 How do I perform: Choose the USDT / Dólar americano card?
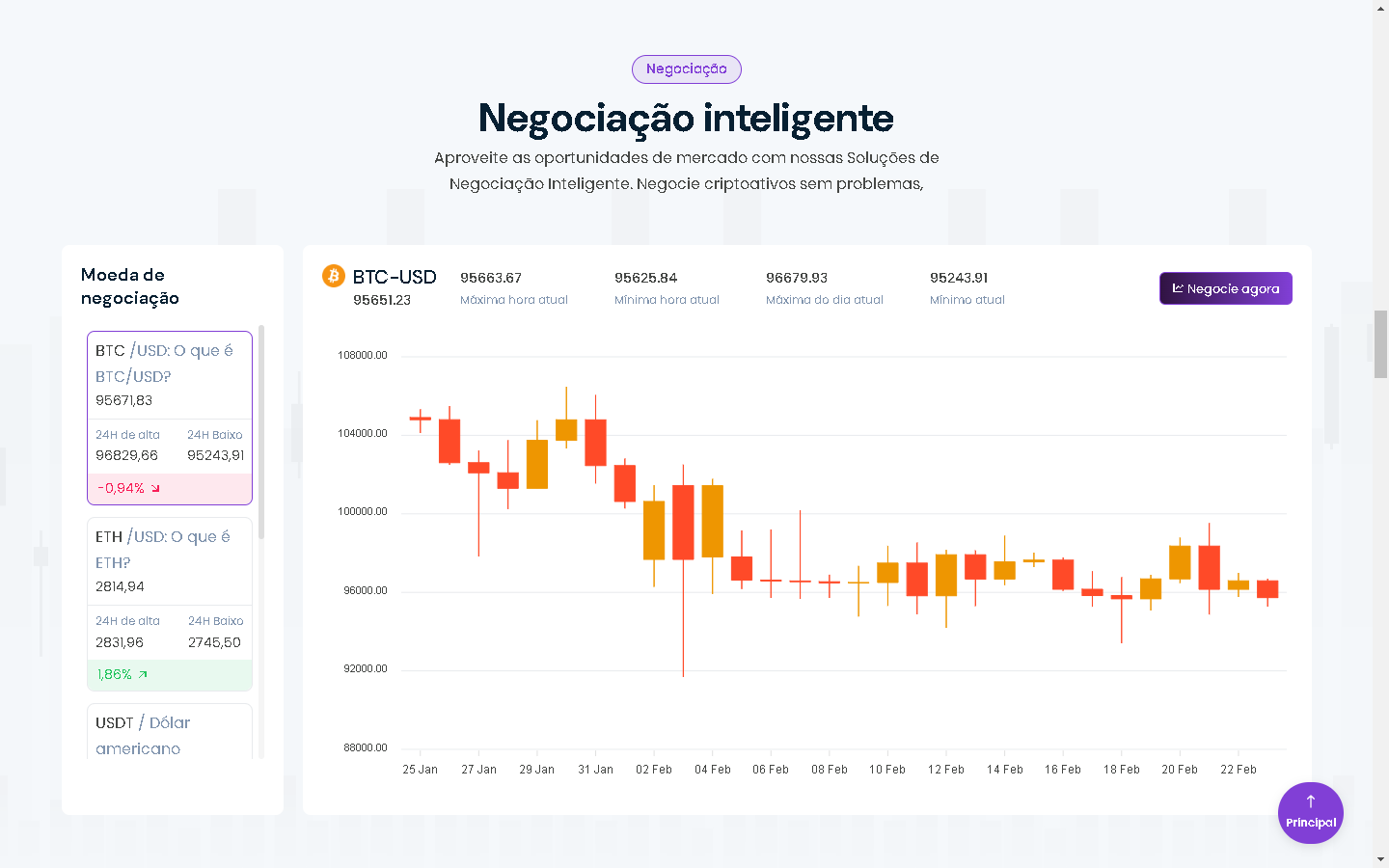(170, 734)
